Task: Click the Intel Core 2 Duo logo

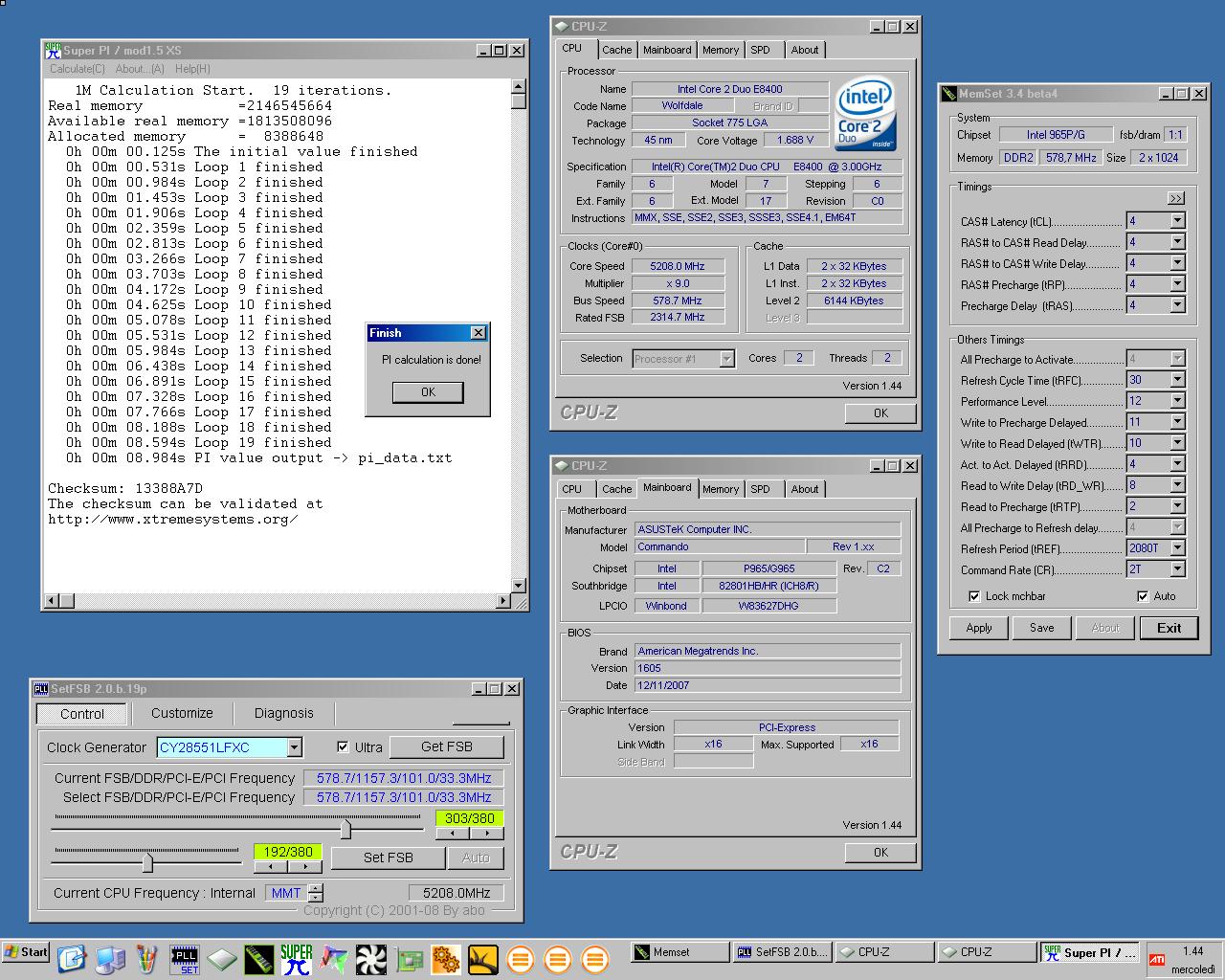Action: coord(865,113)
